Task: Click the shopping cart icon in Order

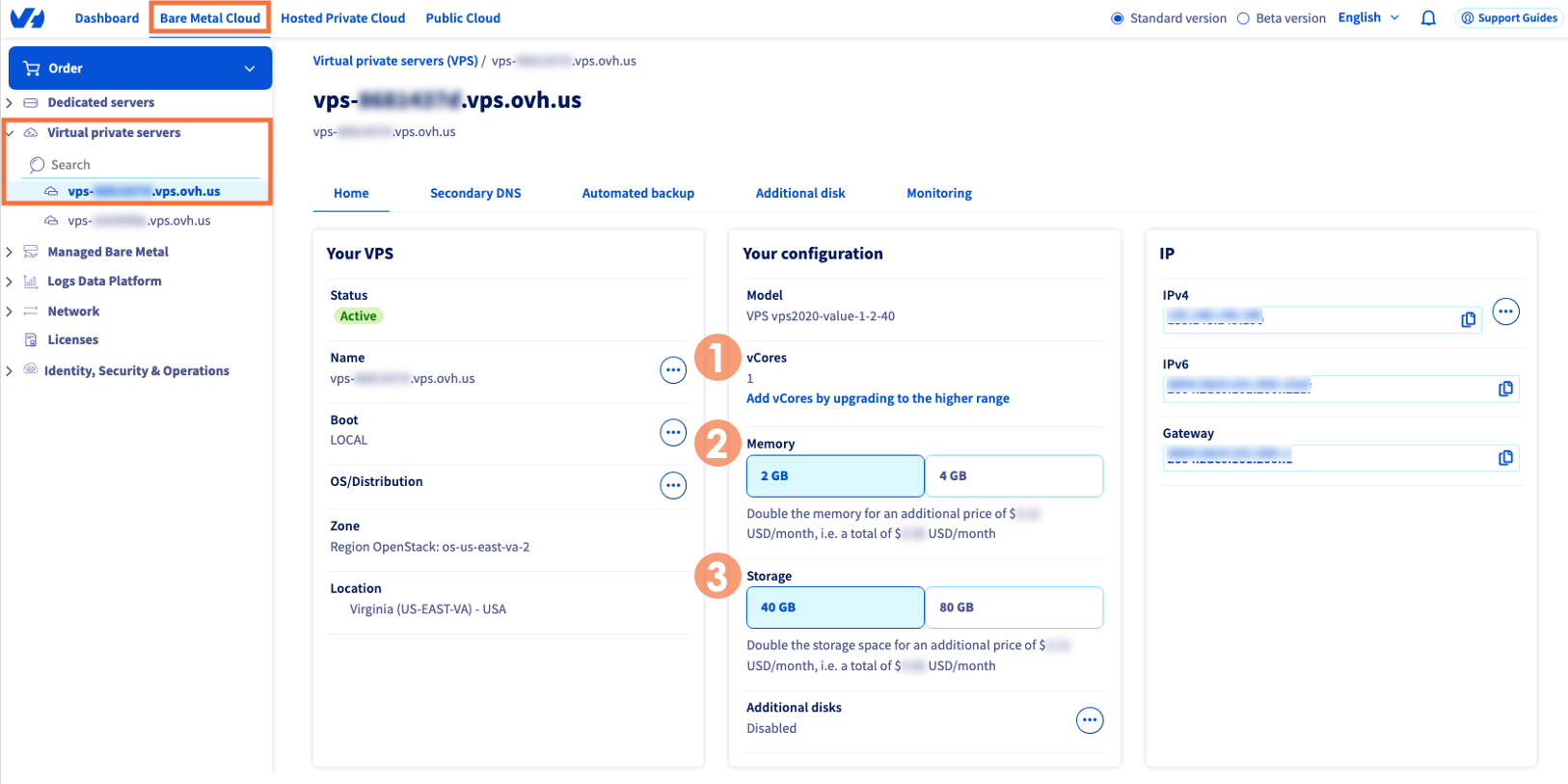Action: (x=32, y=68)
